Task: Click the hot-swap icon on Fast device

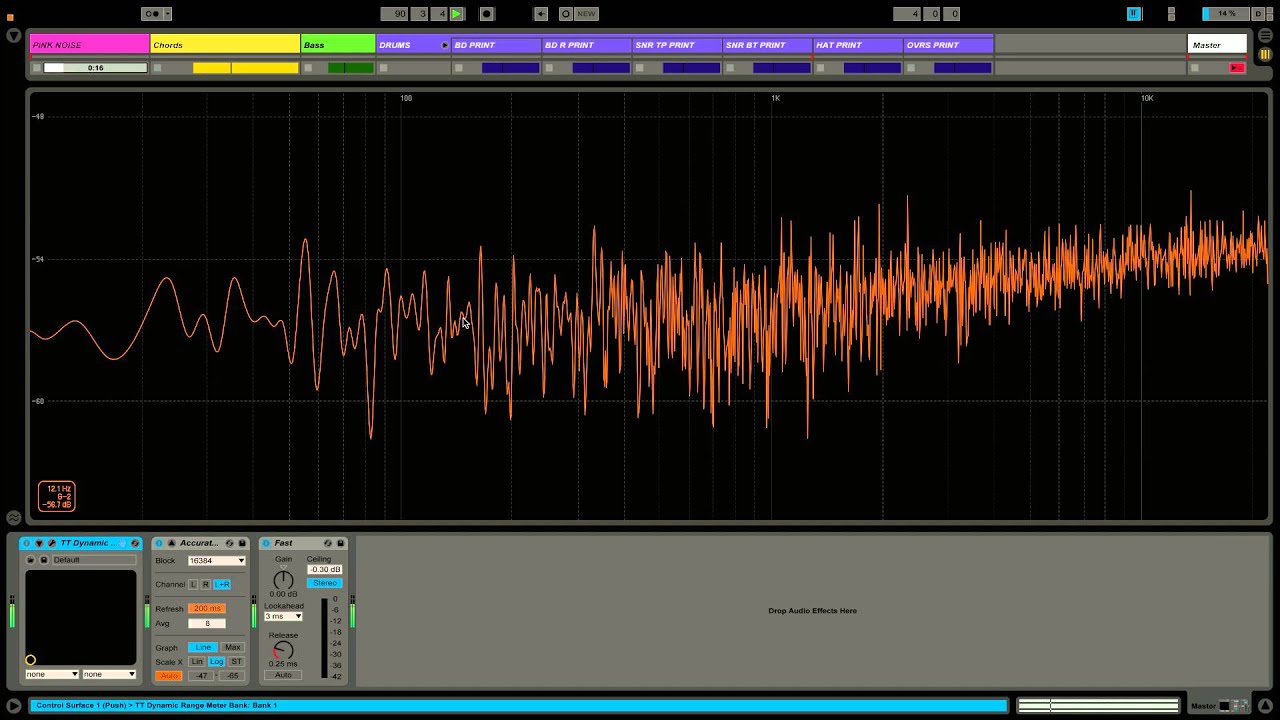Action: (328, 543)
